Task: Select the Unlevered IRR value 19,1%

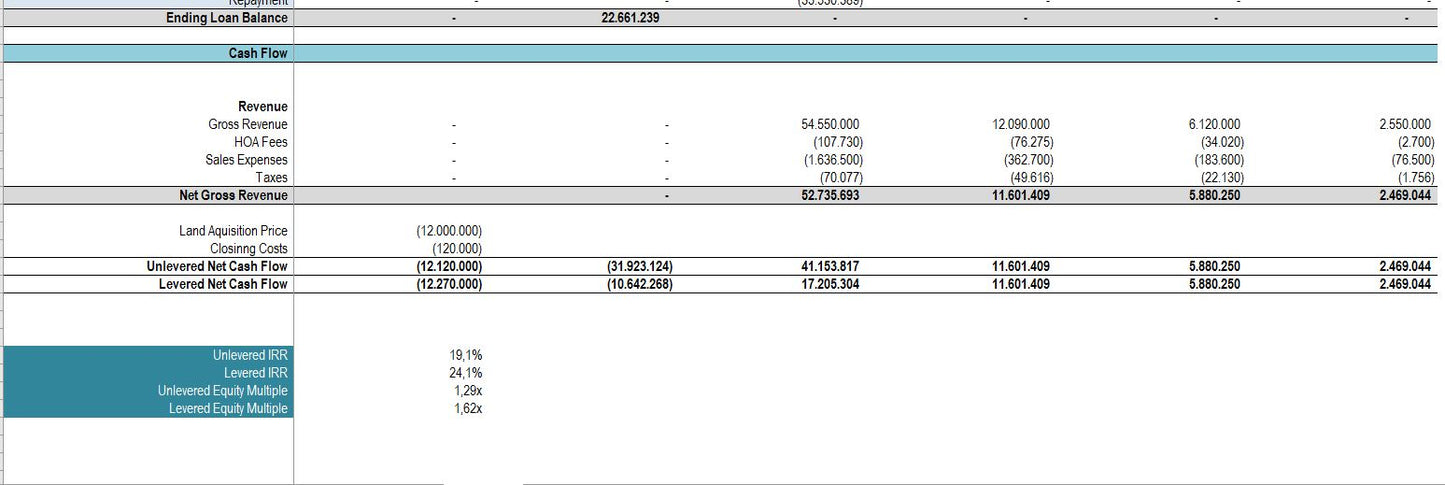Action: (466, 355)
